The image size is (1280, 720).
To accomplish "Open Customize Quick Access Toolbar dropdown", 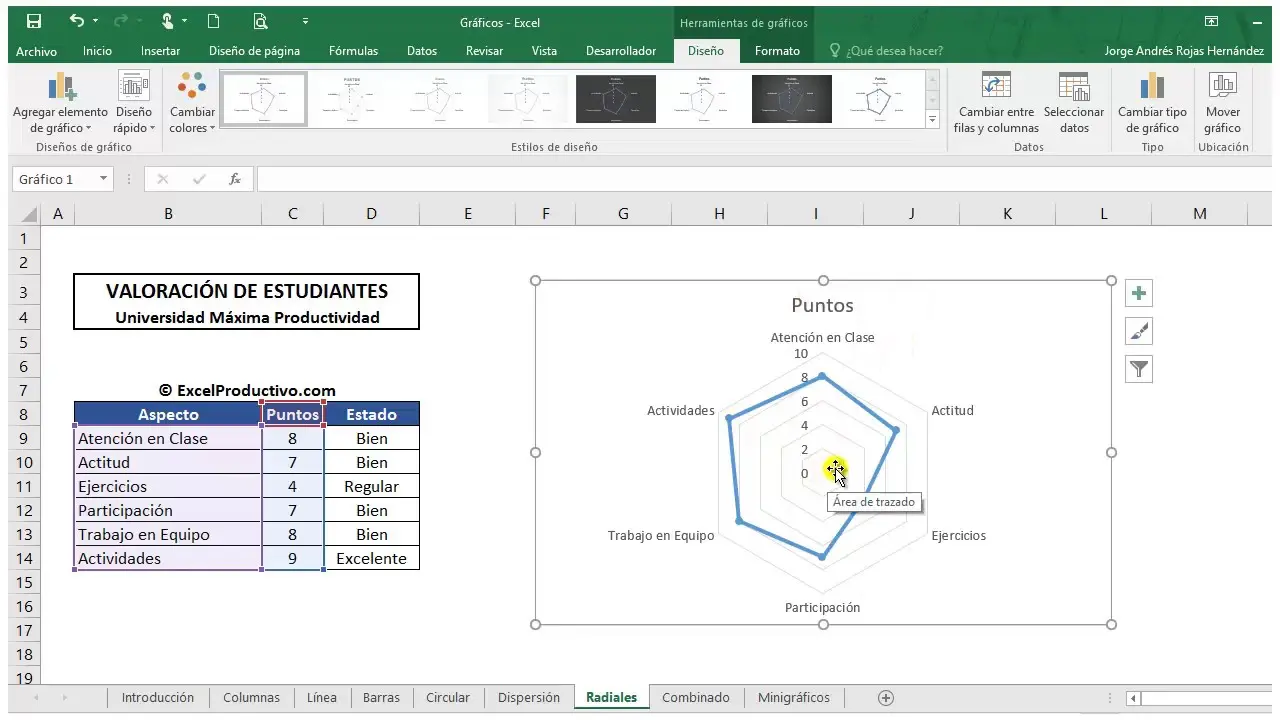I will 305,21.
